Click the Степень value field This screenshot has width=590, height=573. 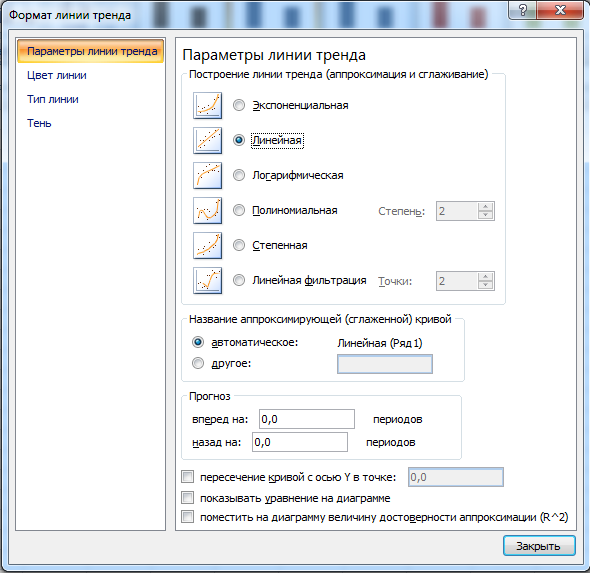(457, 211)
